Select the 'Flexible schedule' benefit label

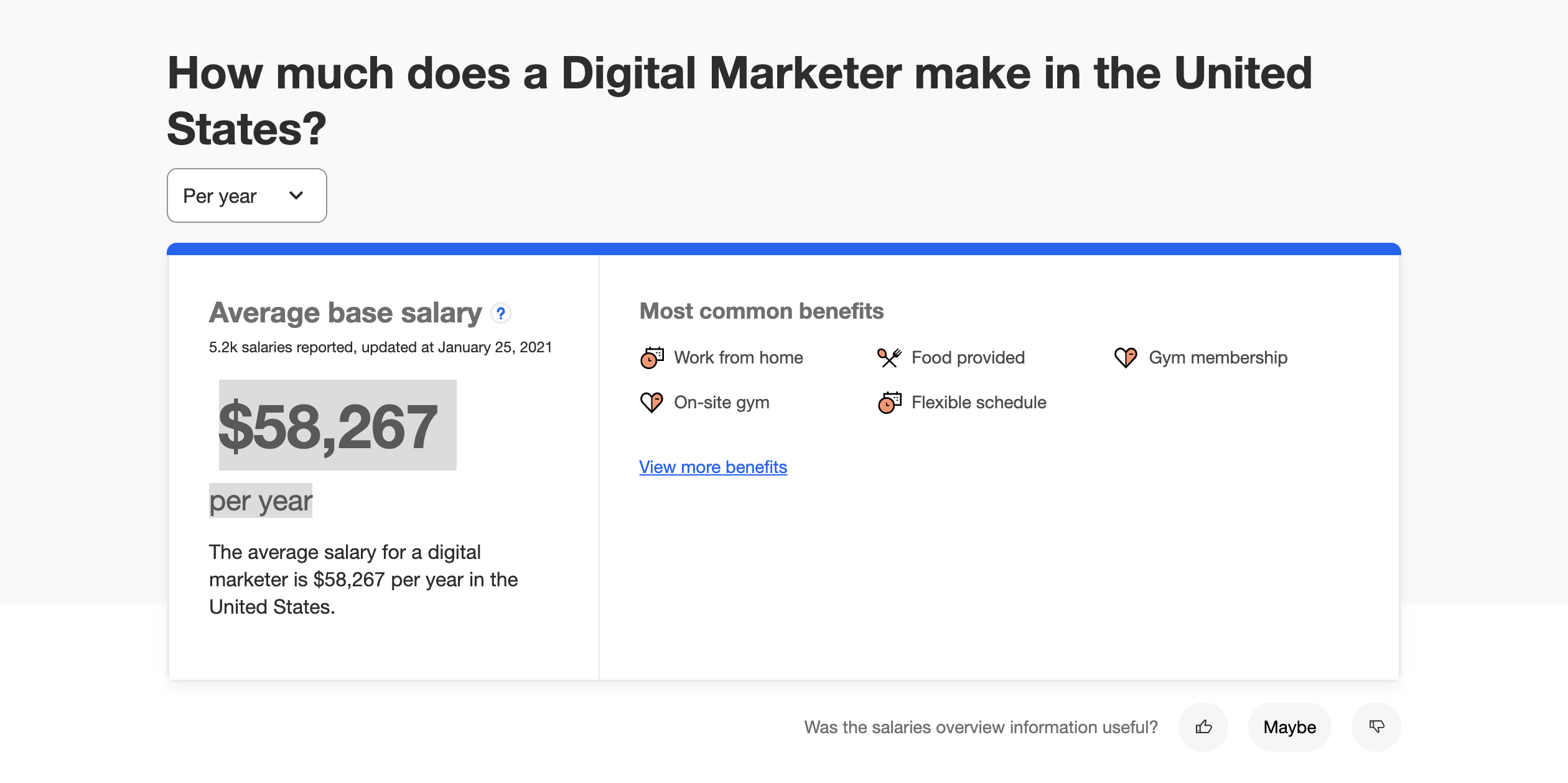(979, 403)
